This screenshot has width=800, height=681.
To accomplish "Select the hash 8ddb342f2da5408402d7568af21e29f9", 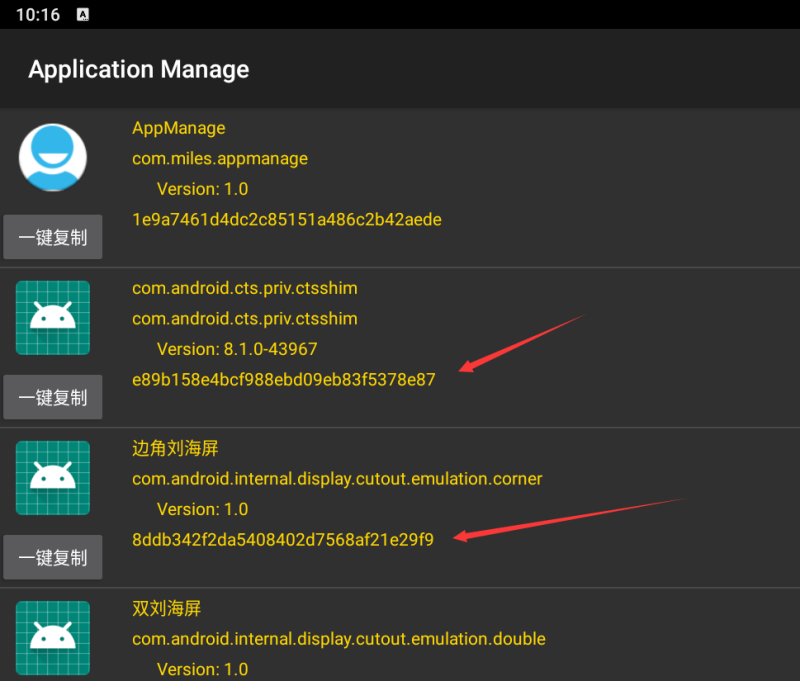I will click(282, 539).
